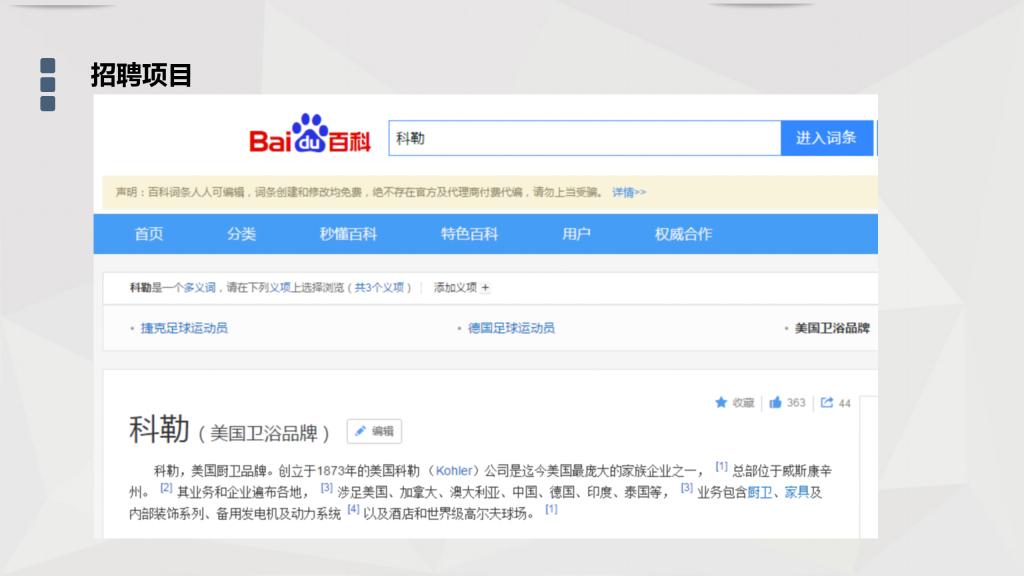Click the plus icon beside 添加义项
This screenshot has height=576, width=1024.
(486, 288)
